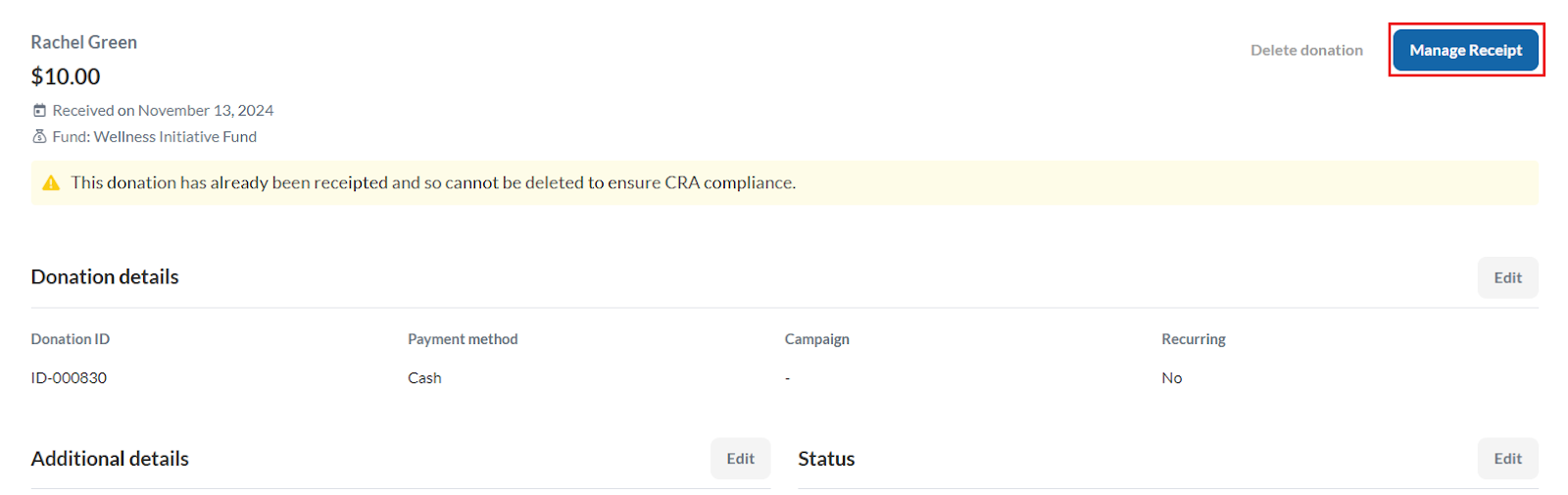Click the Donation details heading

105,277
